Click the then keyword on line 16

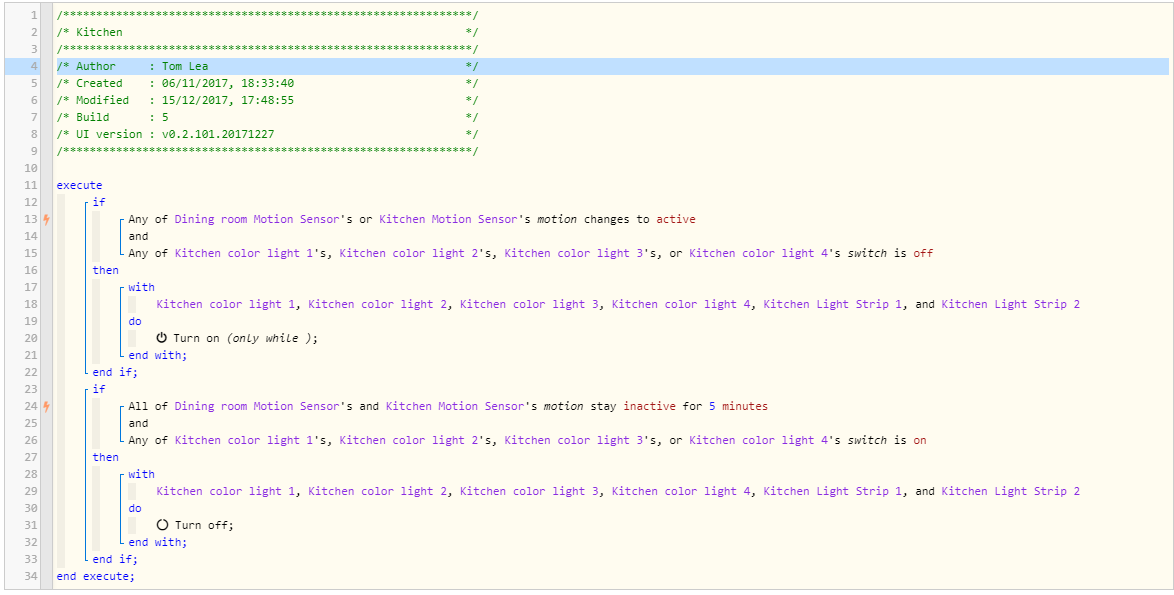point(106,270)
